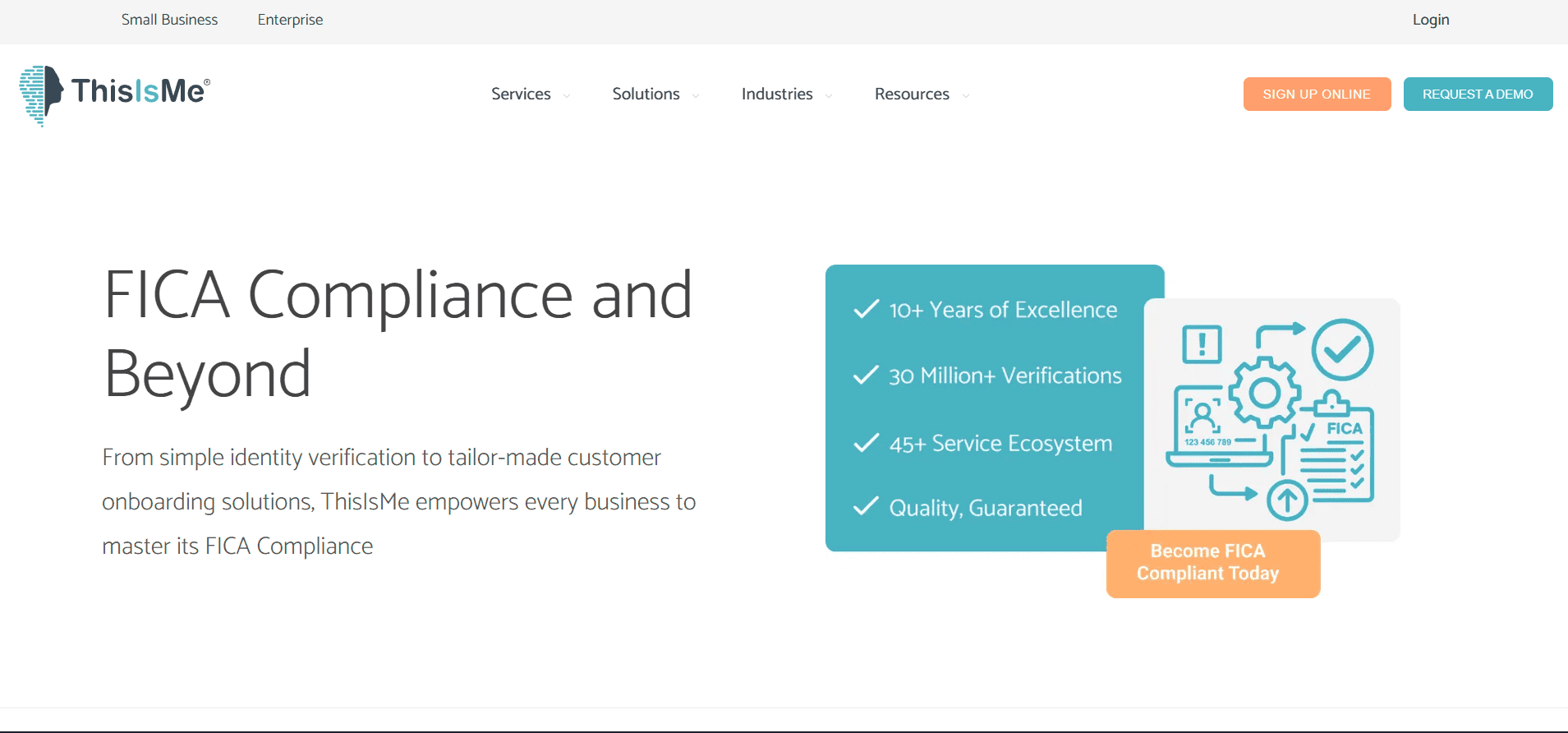
Task: Click the exclamation alert box icon
Action: click(x=1202, y=343)
